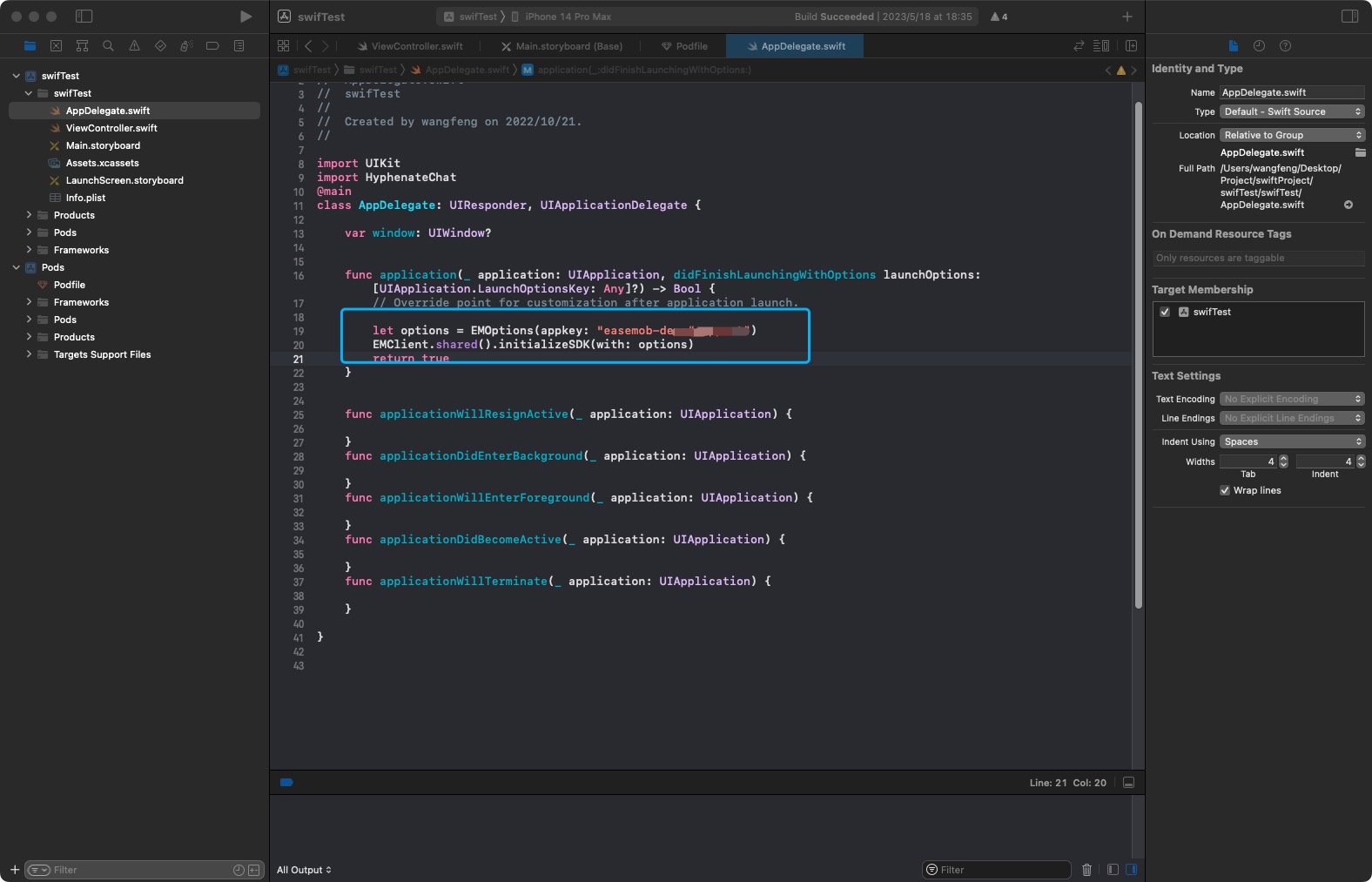Select the iPhone 14 Pro Max destination
Image resolution: width=1372 pixels, height=882 pixels.
(x=562, y=17)
